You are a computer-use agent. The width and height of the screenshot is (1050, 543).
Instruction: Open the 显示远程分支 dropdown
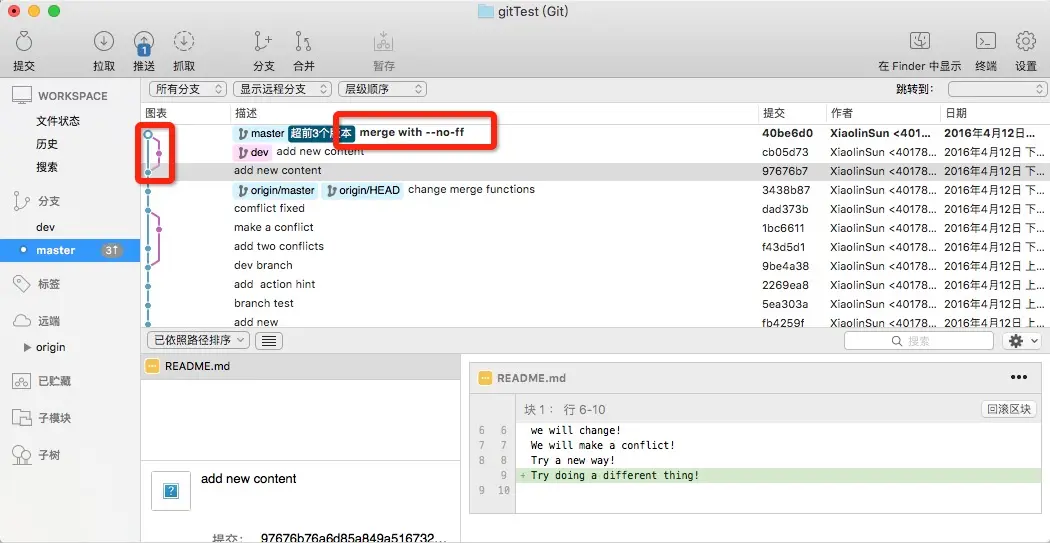pos(282,88)
